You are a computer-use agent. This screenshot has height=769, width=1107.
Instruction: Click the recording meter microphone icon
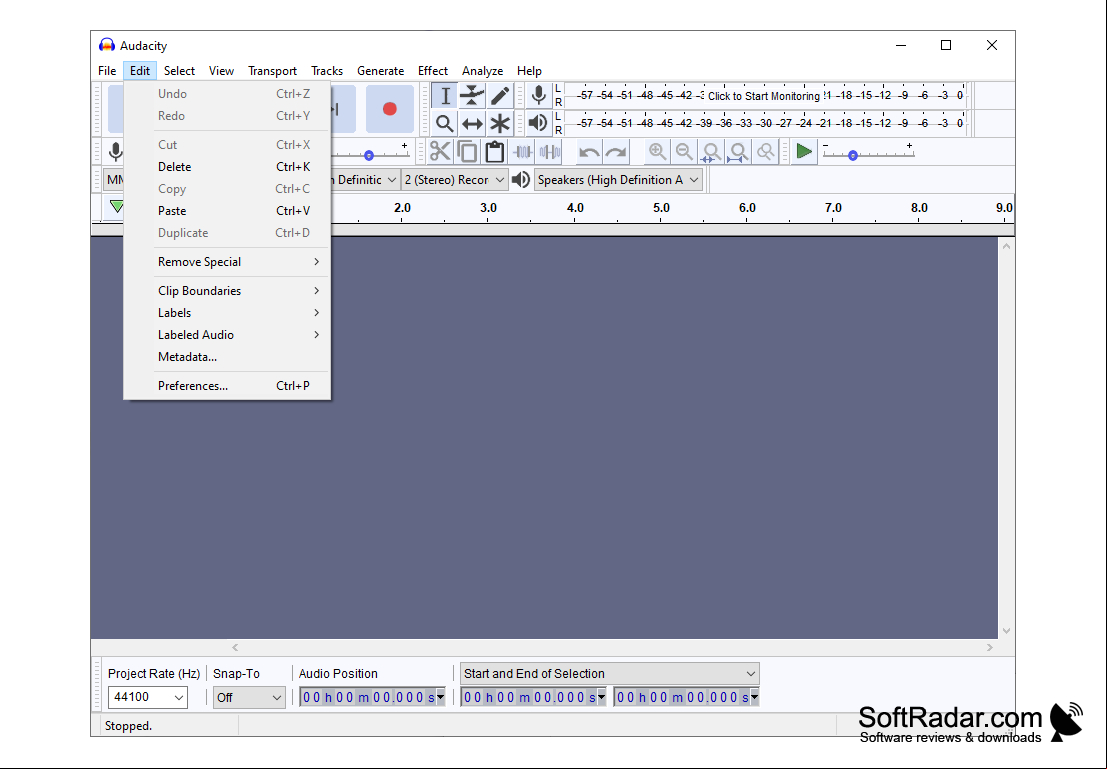pyautogui.click(x=539, y=95)
